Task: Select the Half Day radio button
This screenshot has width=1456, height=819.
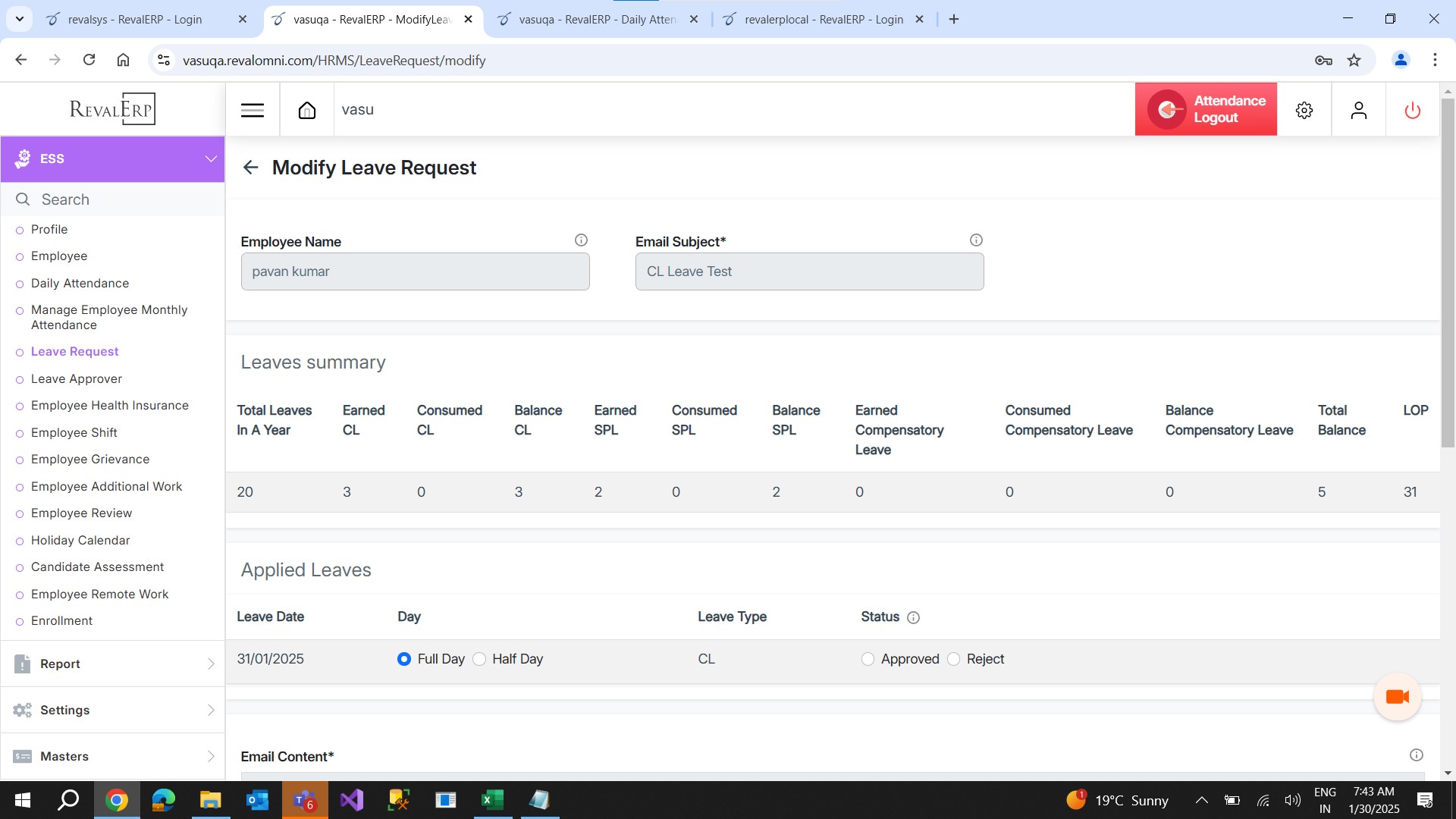Action: (x=479, y=659)
